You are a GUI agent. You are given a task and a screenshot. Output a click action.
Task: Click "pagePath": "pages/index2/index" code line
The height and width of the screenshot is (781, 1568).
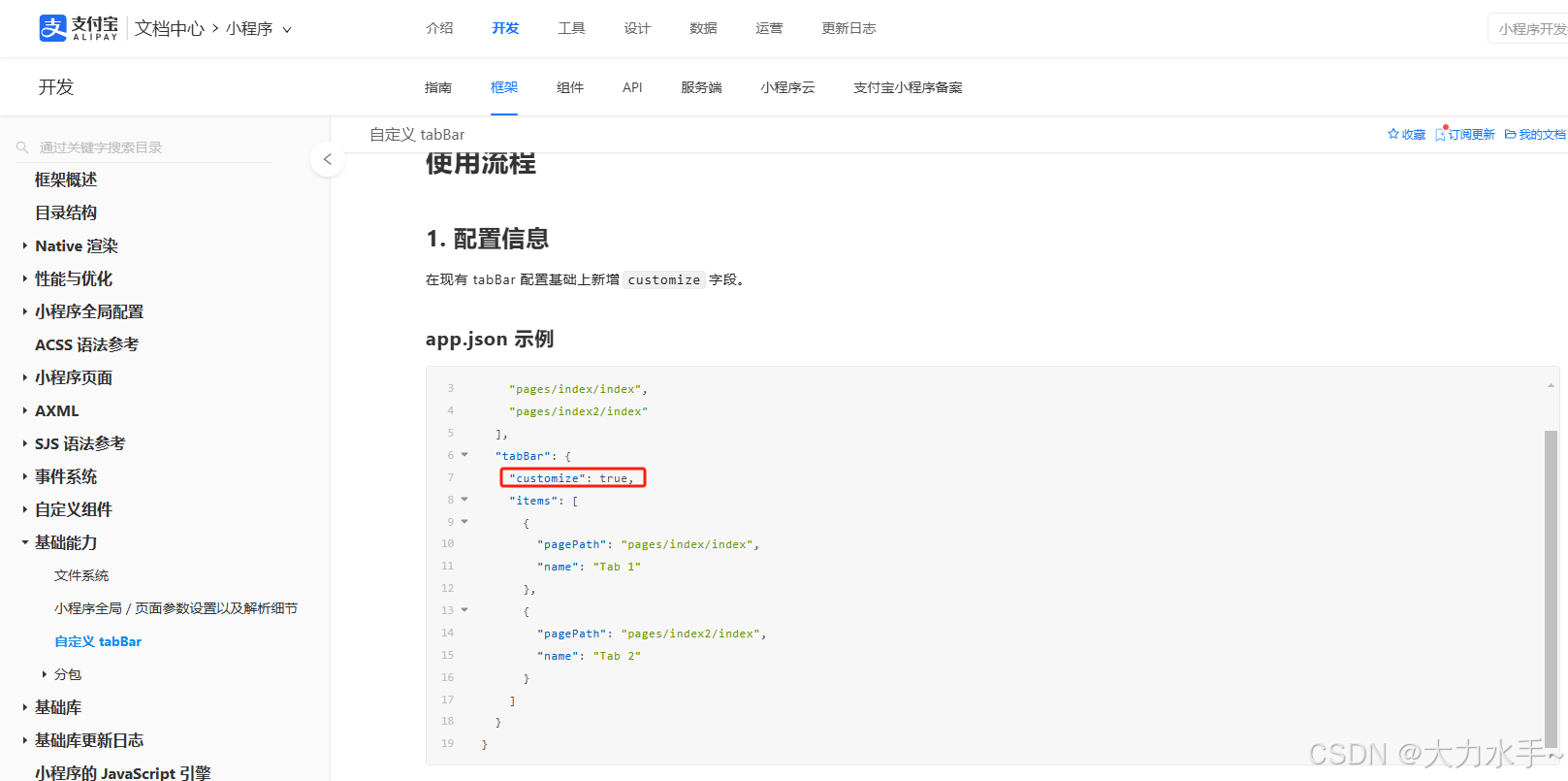652,634
